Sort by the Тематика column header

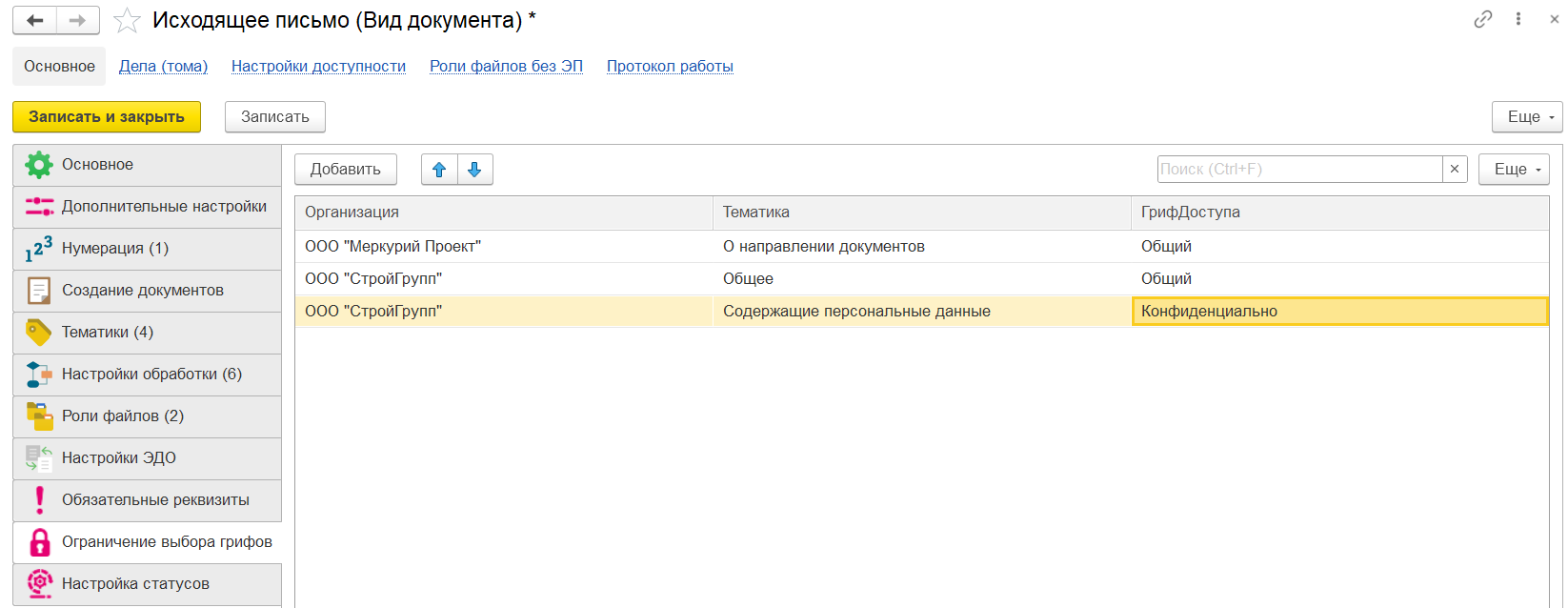922,213
